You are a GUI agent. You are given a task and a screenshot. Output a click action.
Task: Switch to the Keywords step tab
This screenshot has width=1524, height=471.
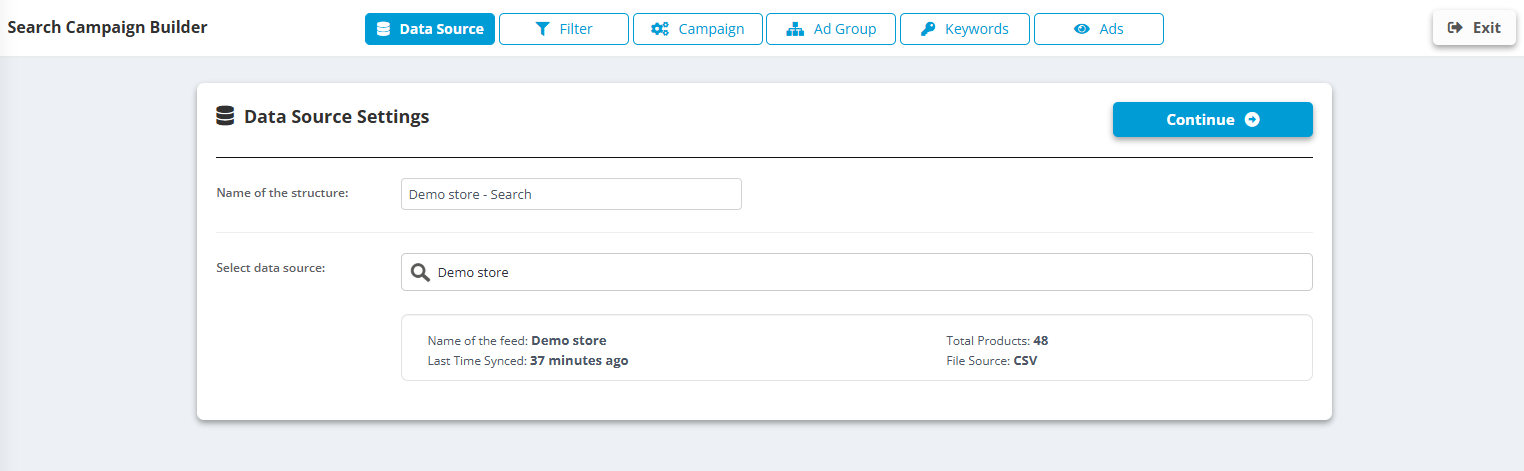point(965,29)
